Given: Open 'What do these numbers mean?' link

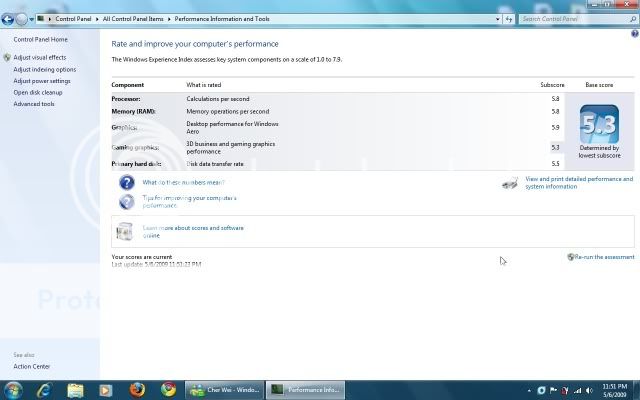Looking at the screenshot, I should pos(183,182).
